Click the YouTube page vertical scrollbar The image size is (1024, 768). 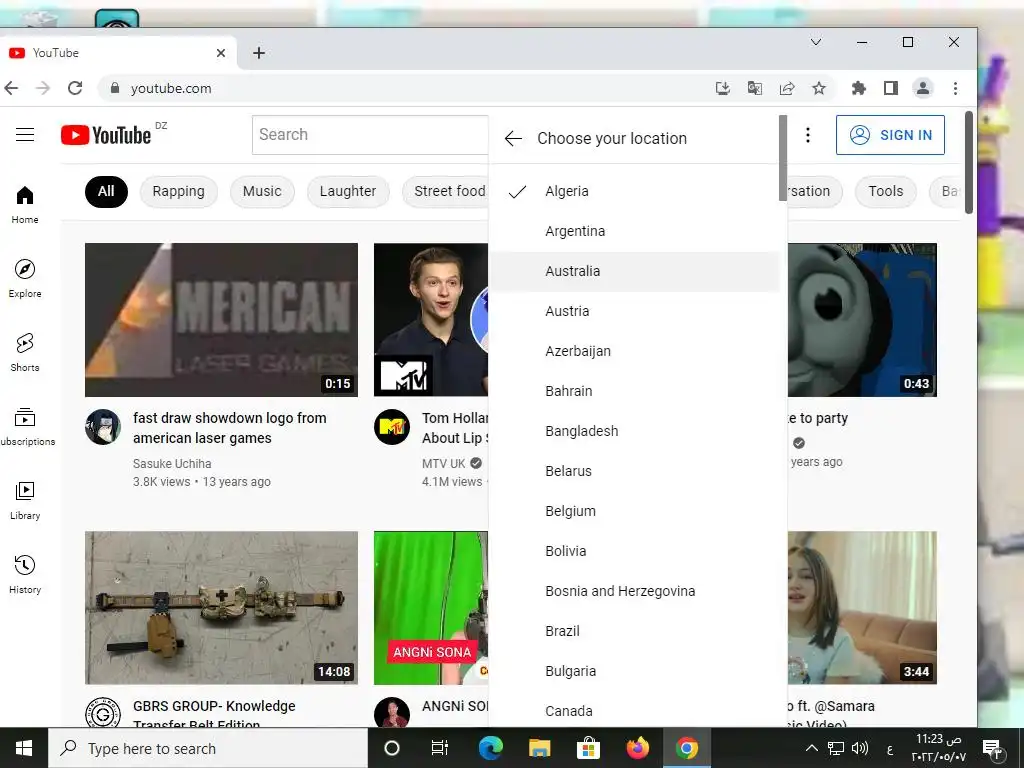tap(969, 163)
